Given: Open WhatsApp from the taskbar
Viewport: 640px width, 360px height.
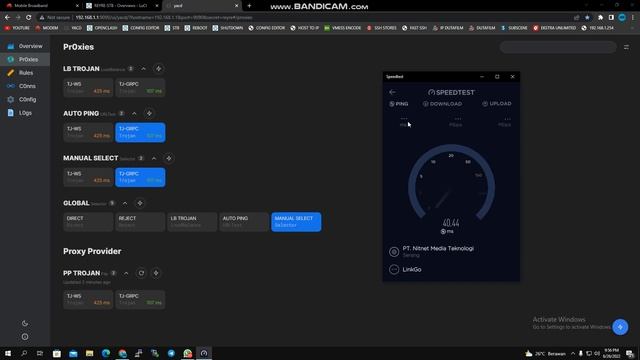Looking at the screenshot, I should [187, 353].
